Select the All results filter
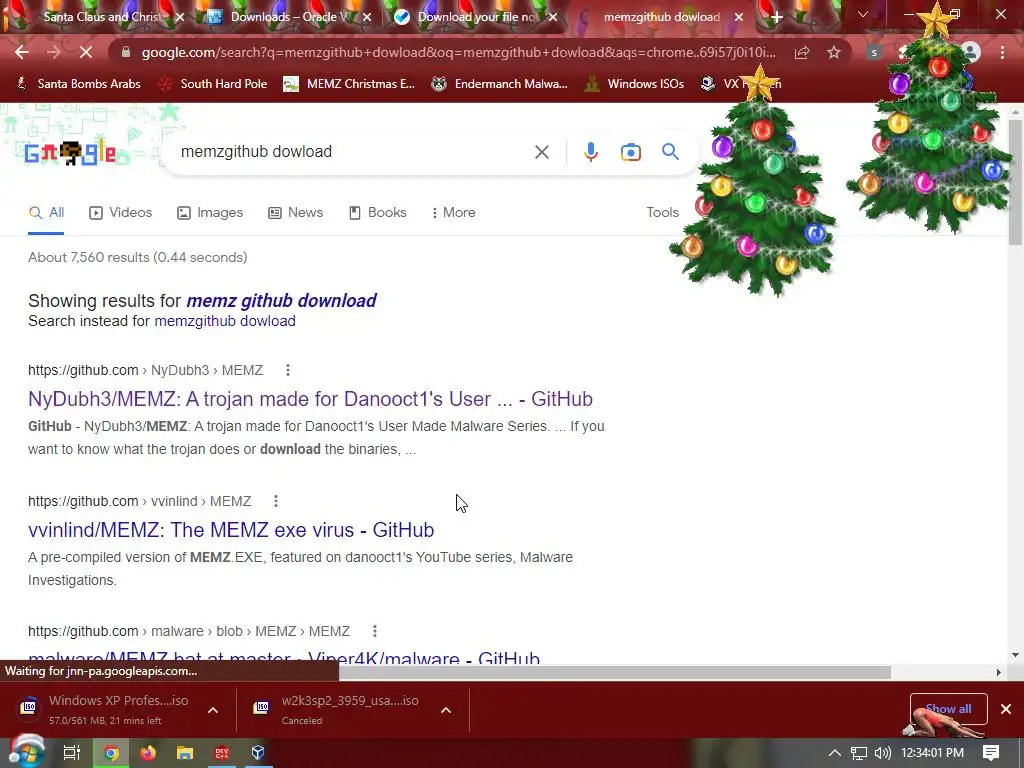This screenshot has width=1024, height=768. 46,212
